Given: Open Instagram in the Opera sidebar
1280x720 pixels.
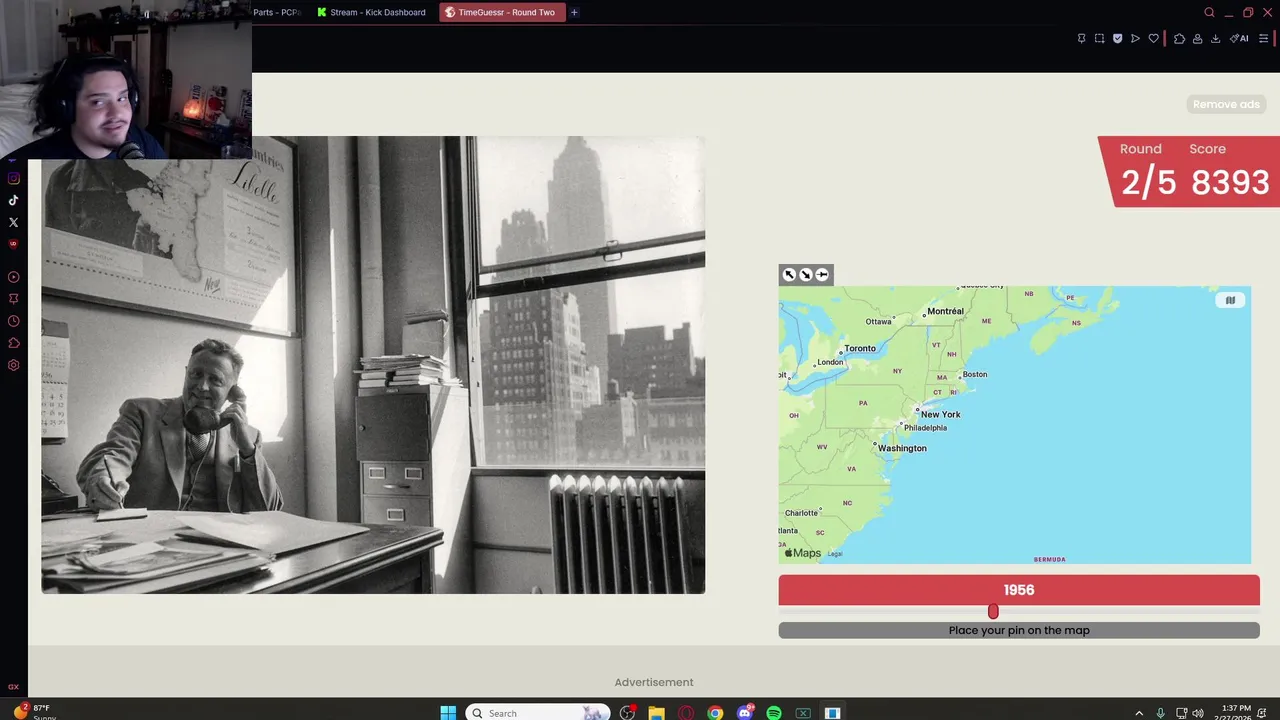Looking at the screenshot, I should coord(14,178).
